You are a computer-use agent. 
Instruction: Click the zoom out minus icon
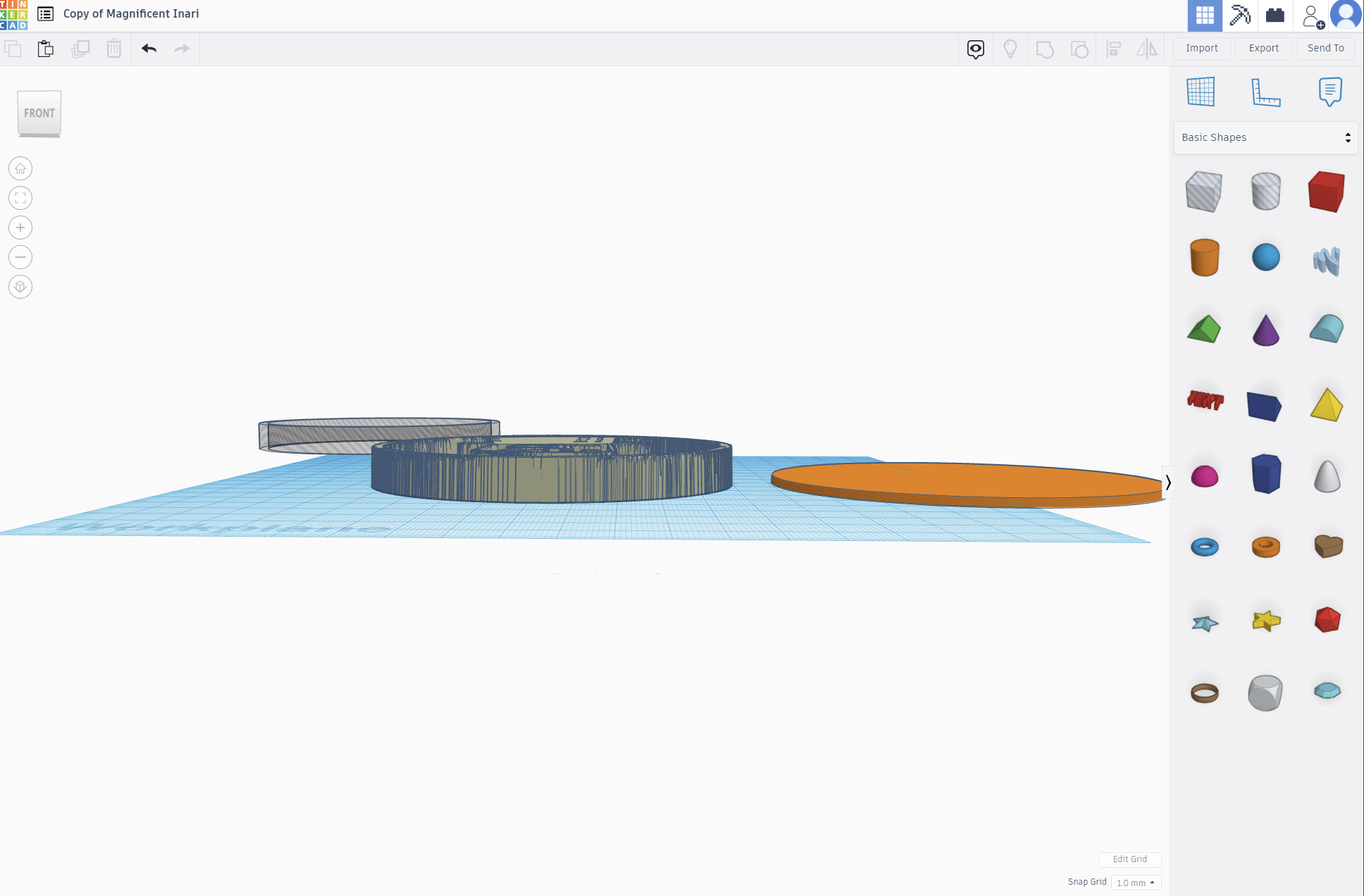(x=20, y=257)
